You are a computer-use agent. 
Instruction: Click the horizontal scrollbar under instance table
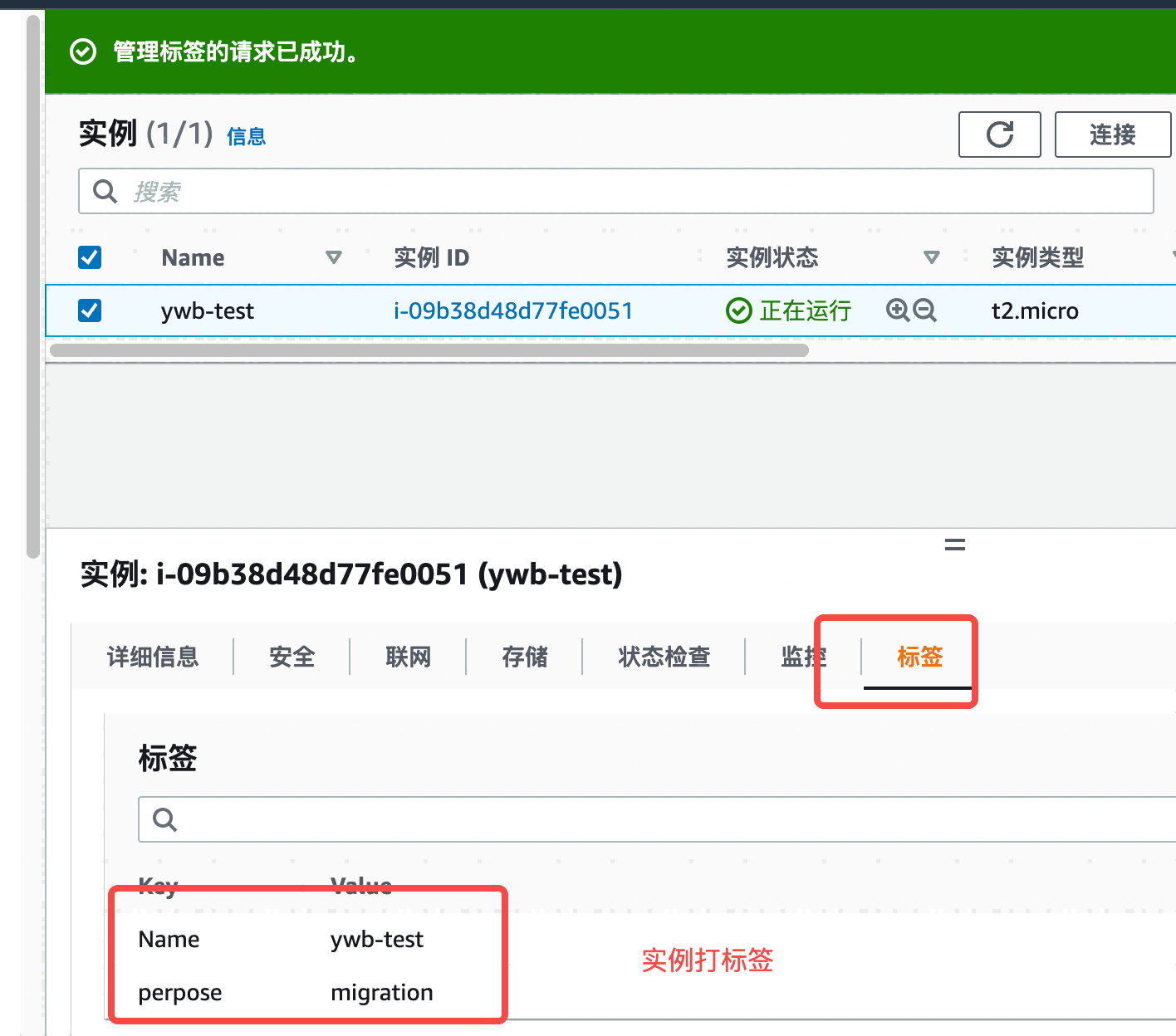point(429,350)
